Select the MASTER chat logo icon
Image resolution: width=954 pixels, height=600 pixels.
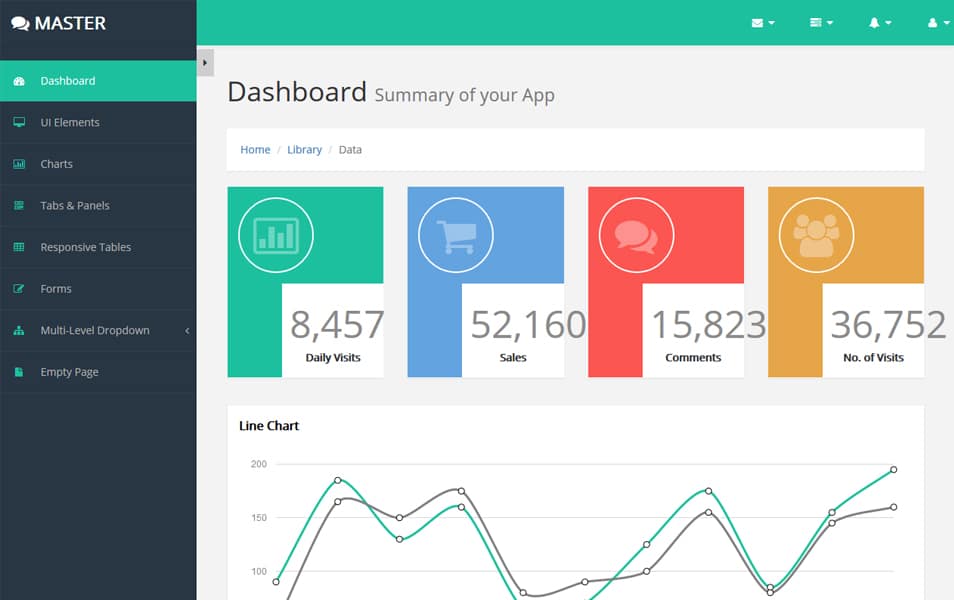tap(22, 22)
